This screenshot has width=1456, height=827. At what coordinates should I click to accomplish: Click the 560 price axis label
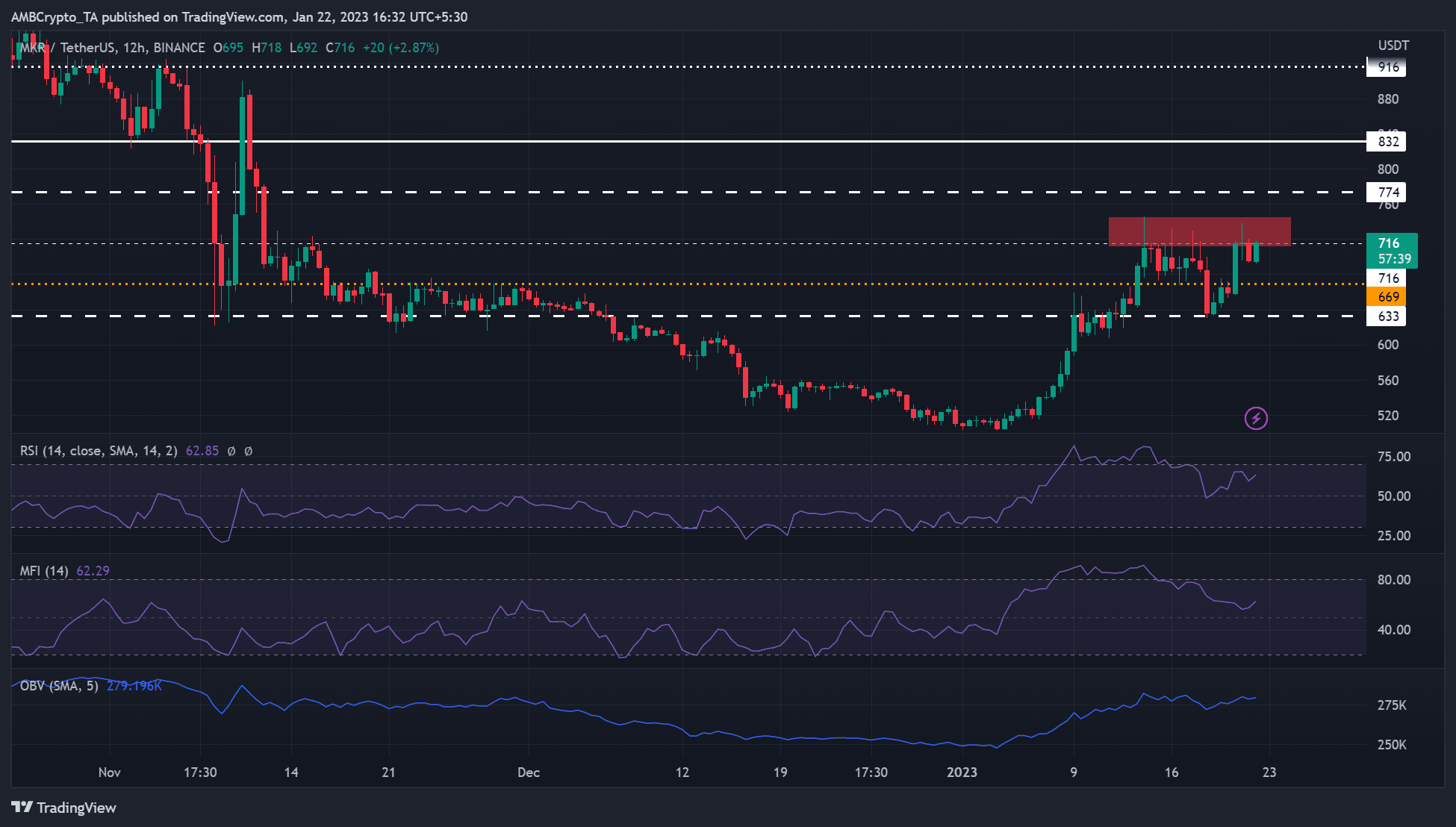[x=1388, y=381]
